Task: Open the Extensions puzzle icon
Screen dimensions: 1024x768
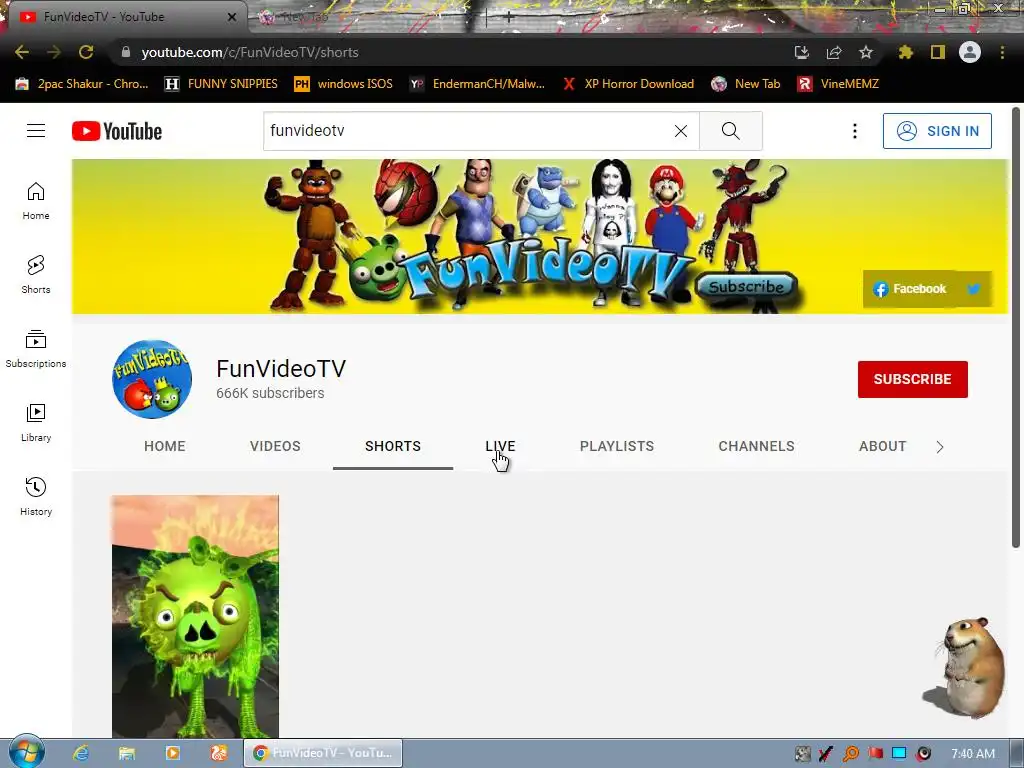Action: pos(905,52)
